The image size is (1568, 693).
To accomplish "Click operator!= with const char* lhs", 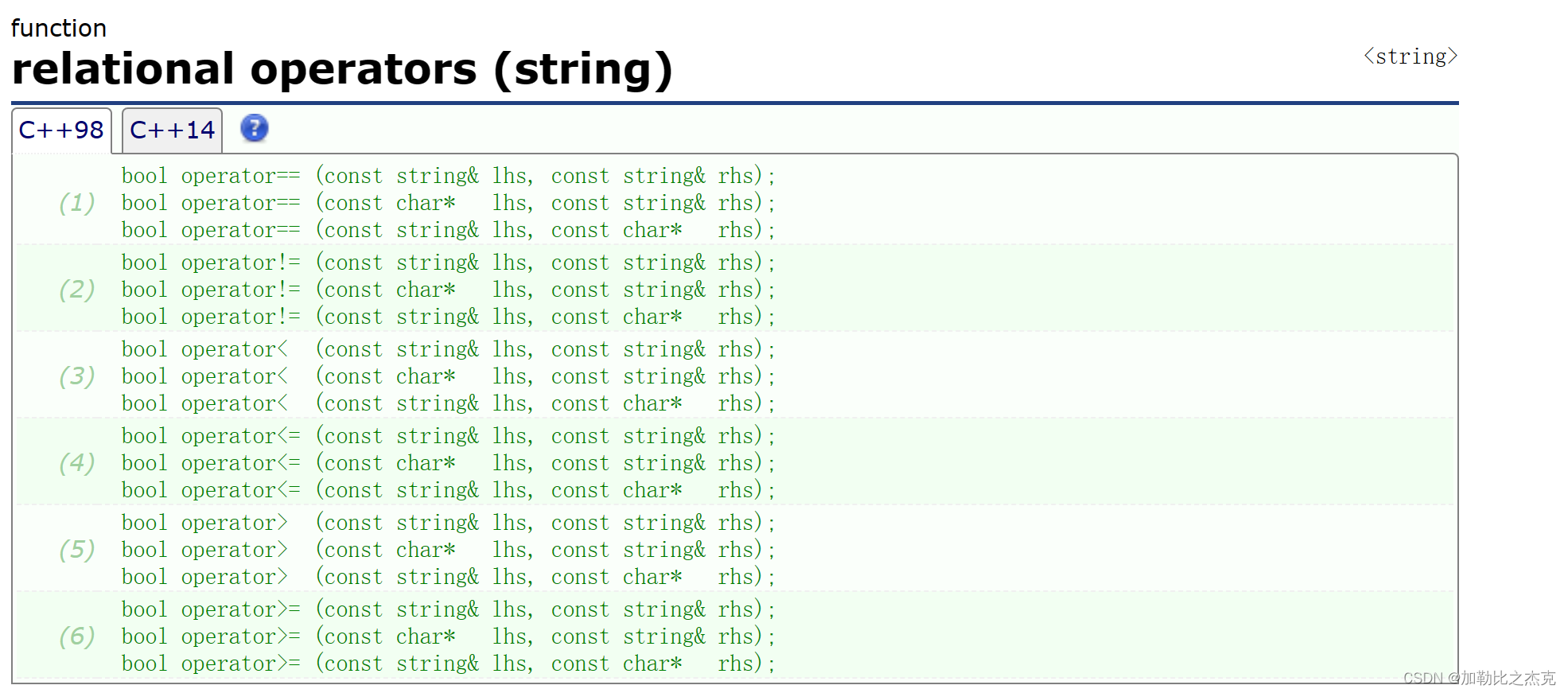I will [449, 290].
